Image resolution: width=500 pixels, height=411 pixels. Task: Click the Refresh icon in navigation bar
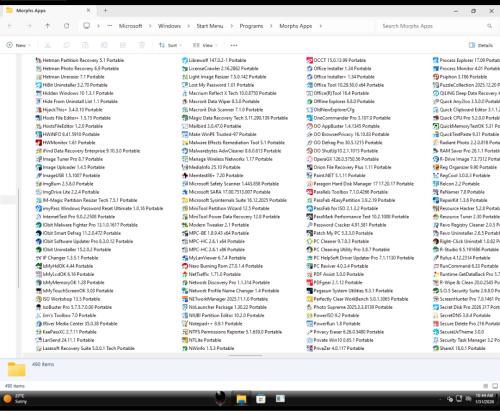pyautogui.click(x=67, y=26)
